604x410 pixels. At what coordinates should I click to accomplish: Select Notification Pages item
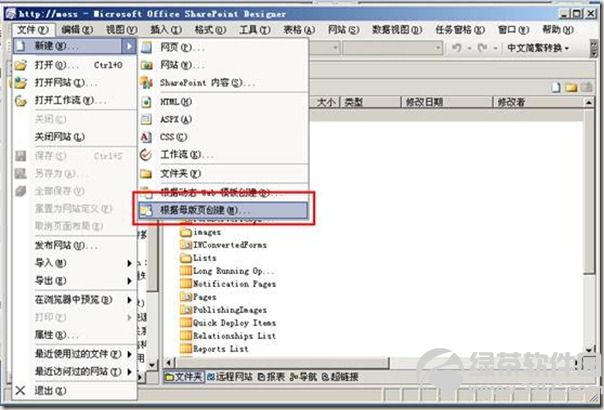(234, 284)
